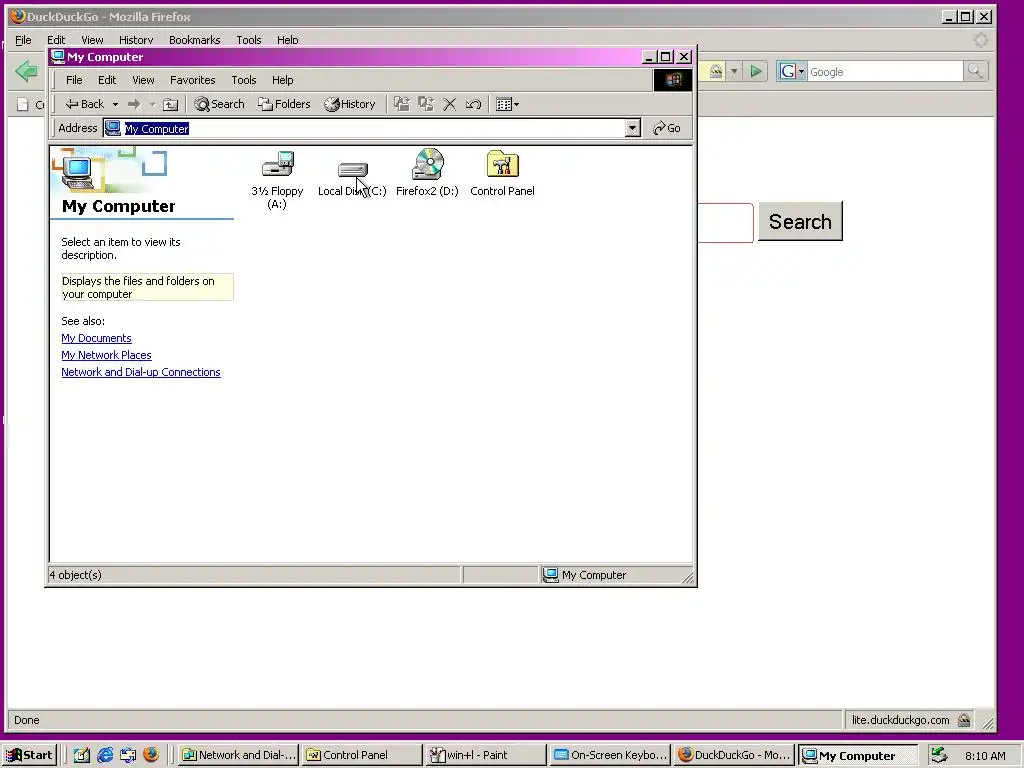1024x768 pixels.
Task: Open the Views dropdown button
Action: [x=507, y=104]
